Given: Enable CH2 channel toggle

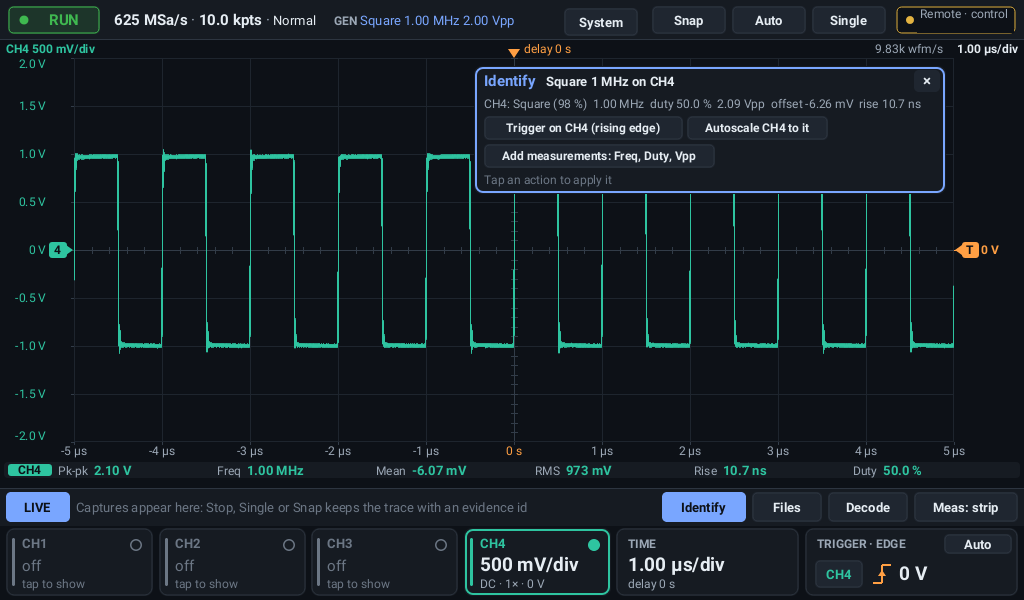Looking at the screenshot, I should [289, 545].
